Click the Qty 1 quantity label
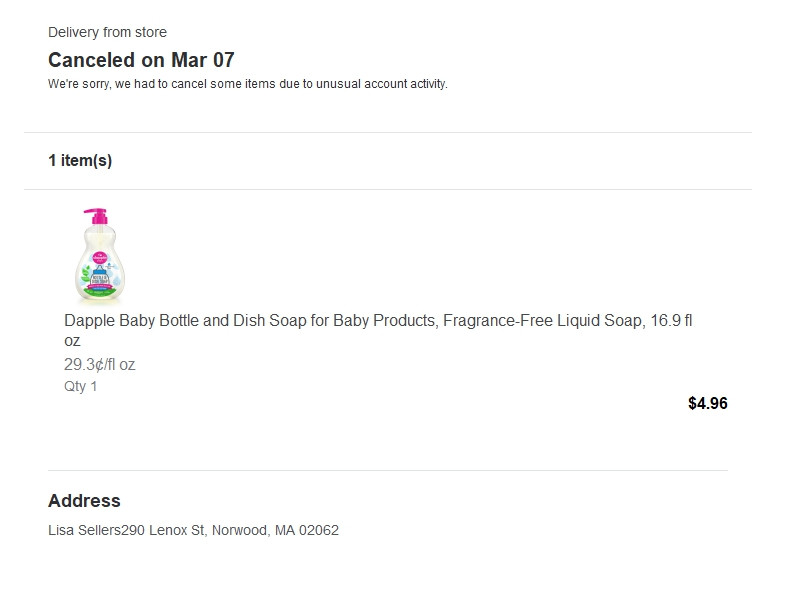The image size is (800, 606). (x=80, y=386)
